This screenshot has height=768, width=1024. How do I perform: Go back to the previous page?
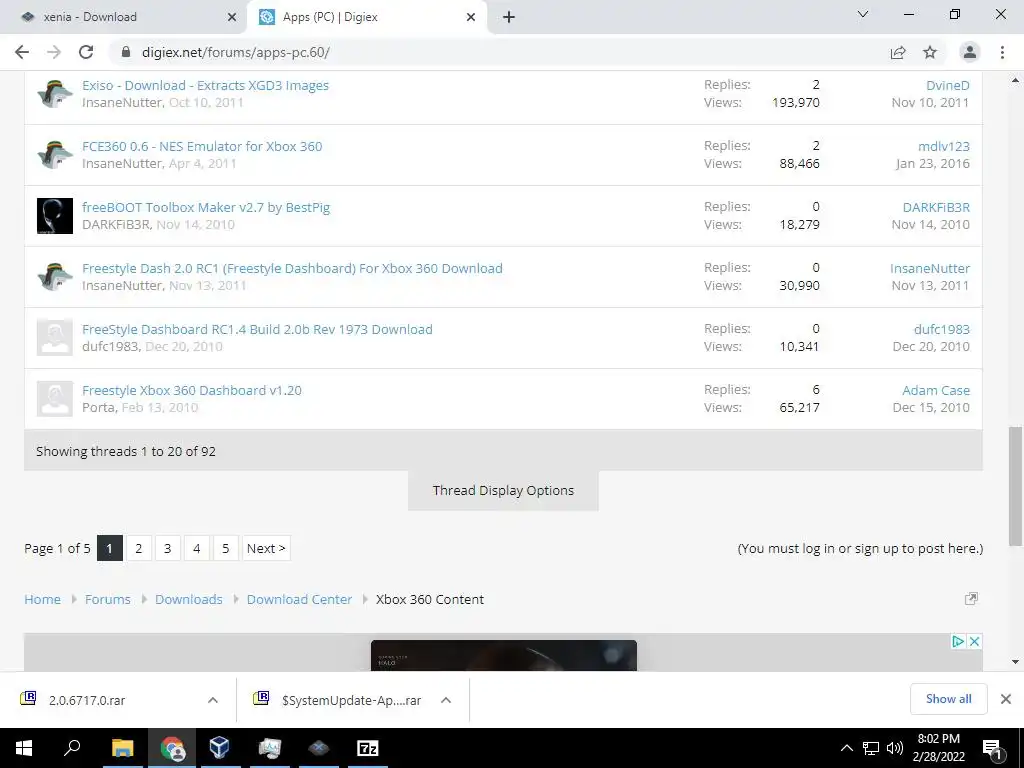coord(22,52)
